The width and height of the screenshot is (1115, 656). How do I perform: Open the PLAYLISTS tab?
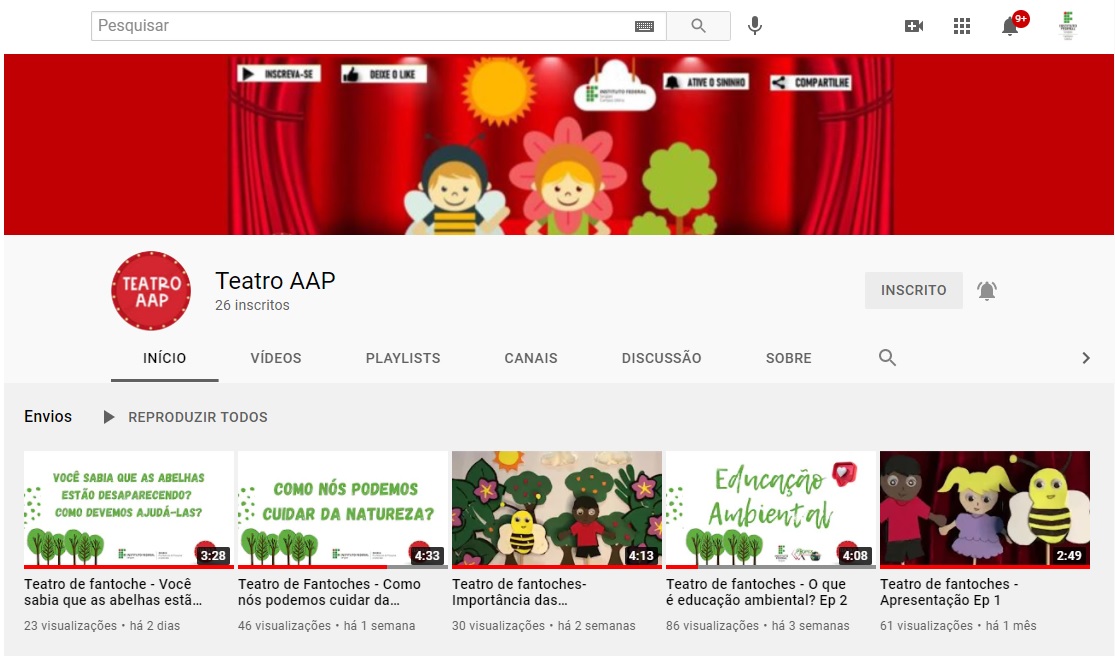403,358
